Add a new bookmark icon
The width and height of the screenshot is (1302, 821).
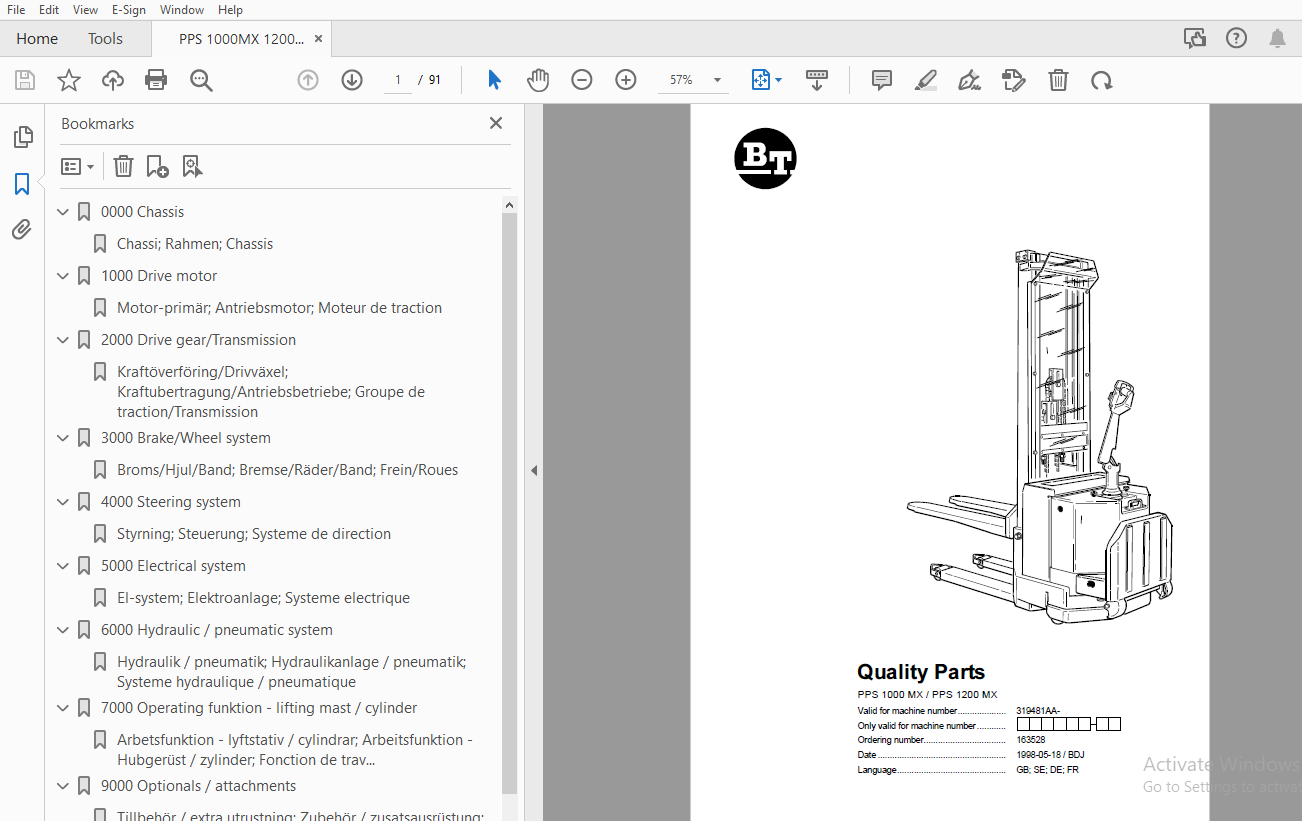[x=157, y=166]
